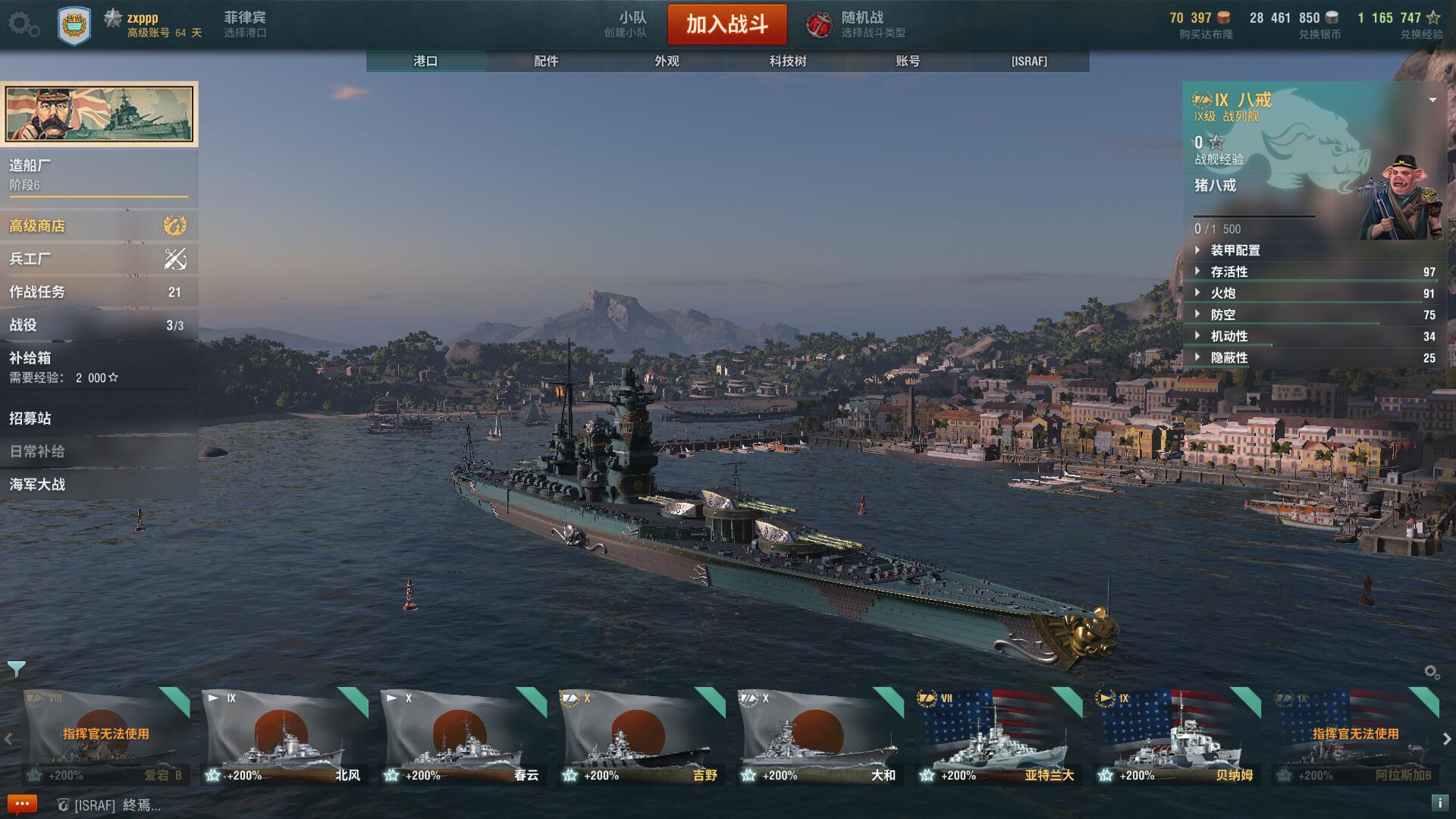Switch to the 科技树 tech tree tab
Image resolution: width=1456 pixels, height=819 pixels.
pyautogui.click(x=787, y=61)
